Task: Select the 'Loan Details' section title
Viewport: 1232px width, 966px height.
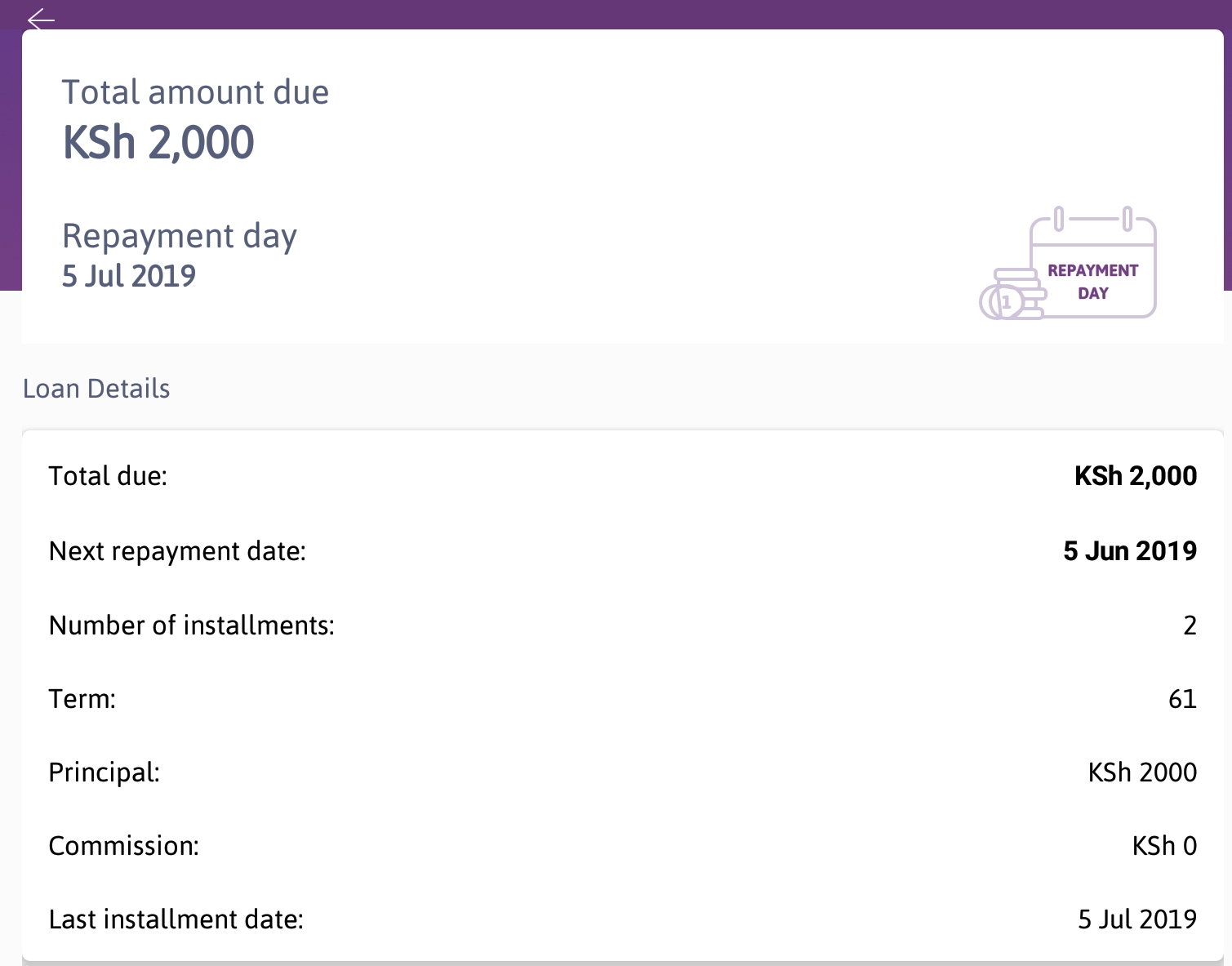Action: click(x=96, y=389)
